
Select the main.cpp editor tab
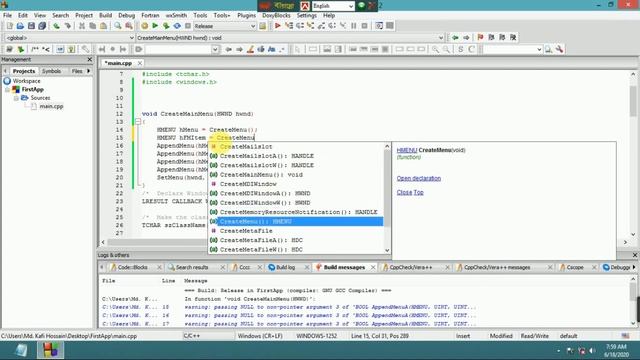click(118, 63)
